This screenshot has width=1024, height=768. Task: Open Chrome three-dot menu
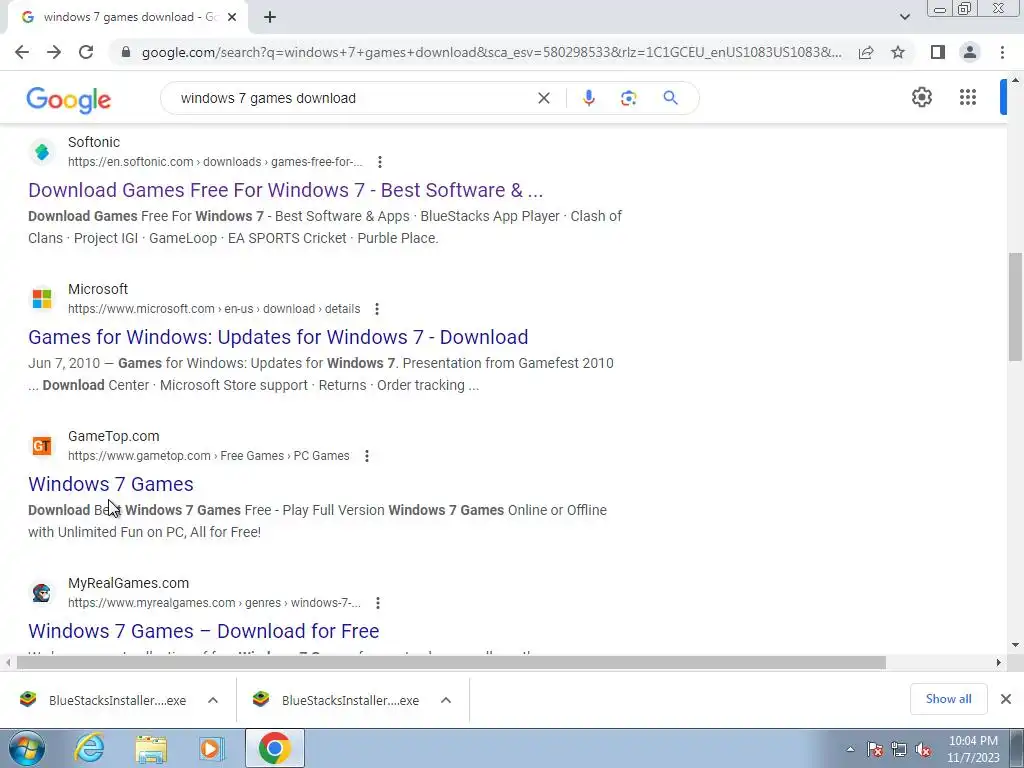click(x=1002, y=52)
